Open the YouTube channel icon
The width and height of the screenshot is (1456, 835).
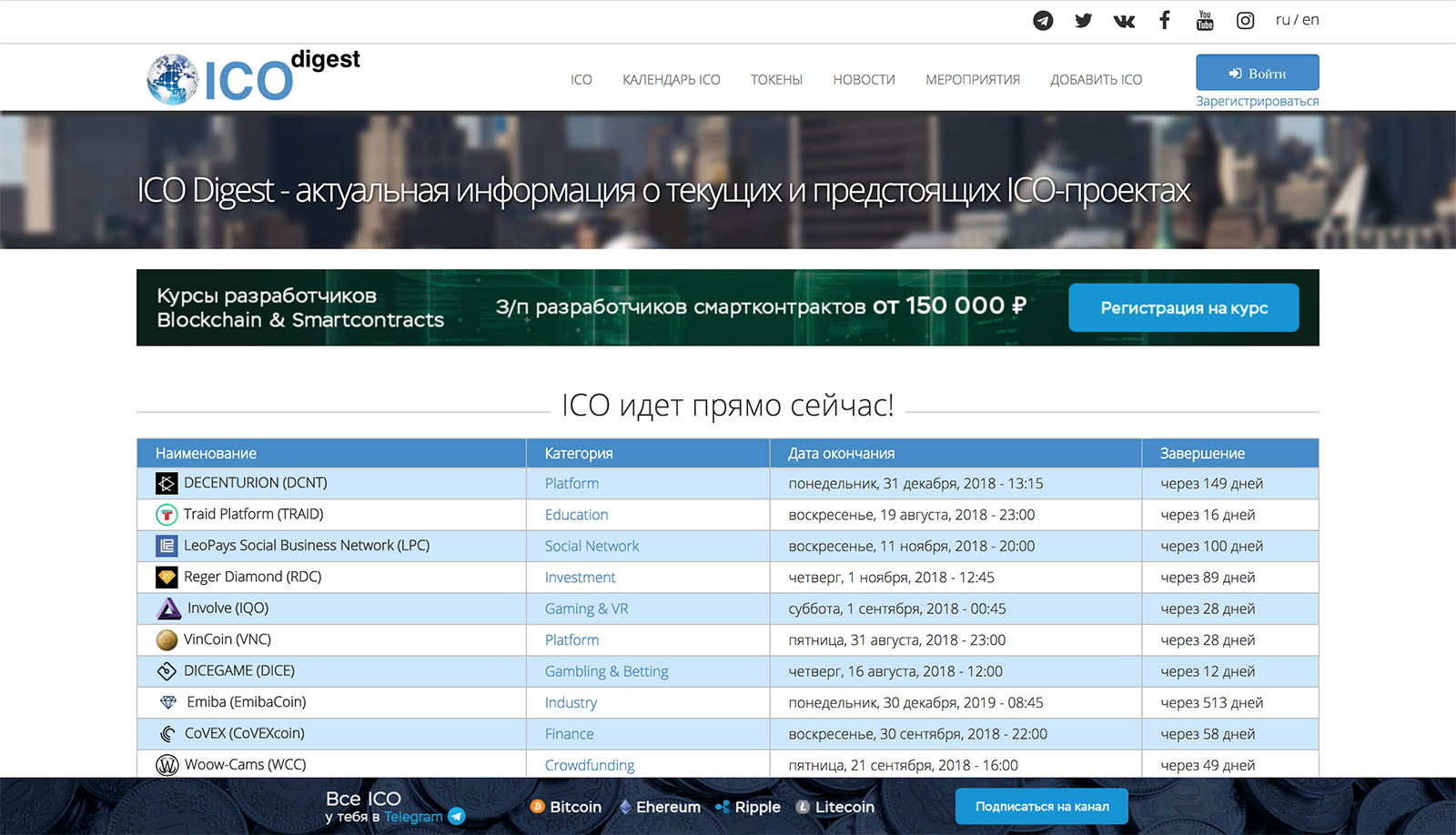tap(1205, 20)
